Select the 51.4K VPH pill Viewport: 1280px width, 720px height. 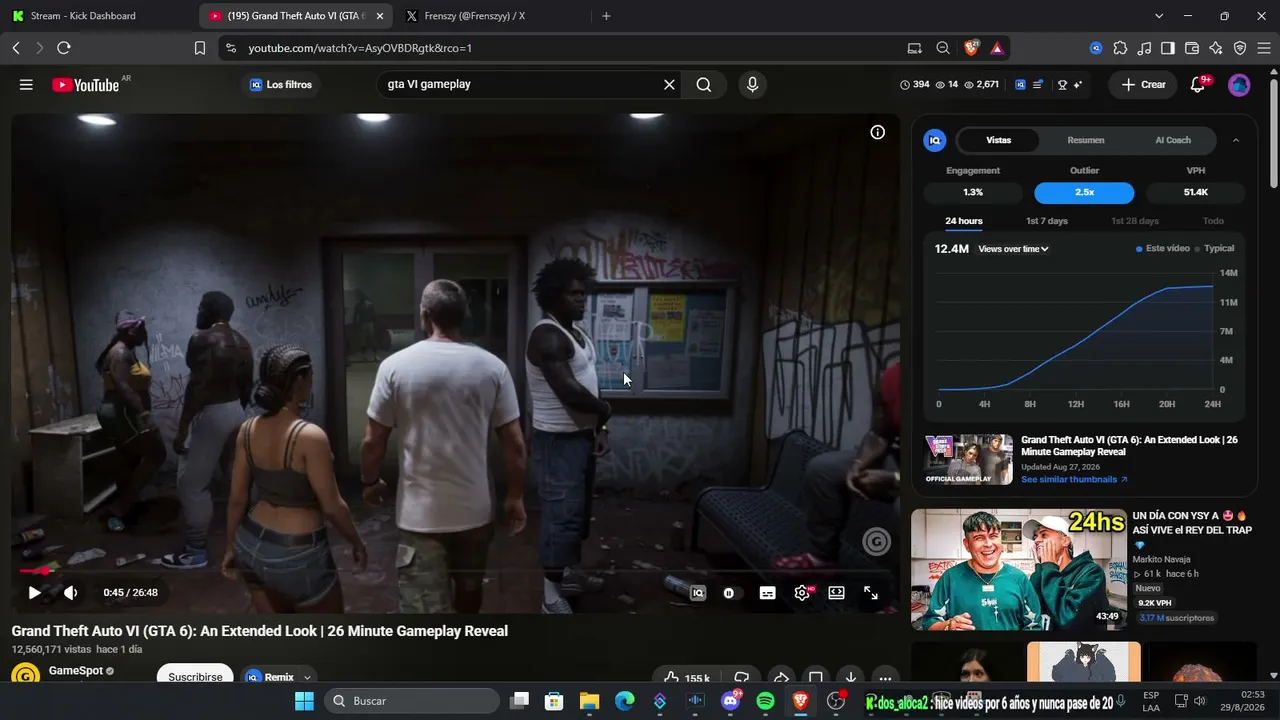pyautogui.click(x=1196, y=193)
